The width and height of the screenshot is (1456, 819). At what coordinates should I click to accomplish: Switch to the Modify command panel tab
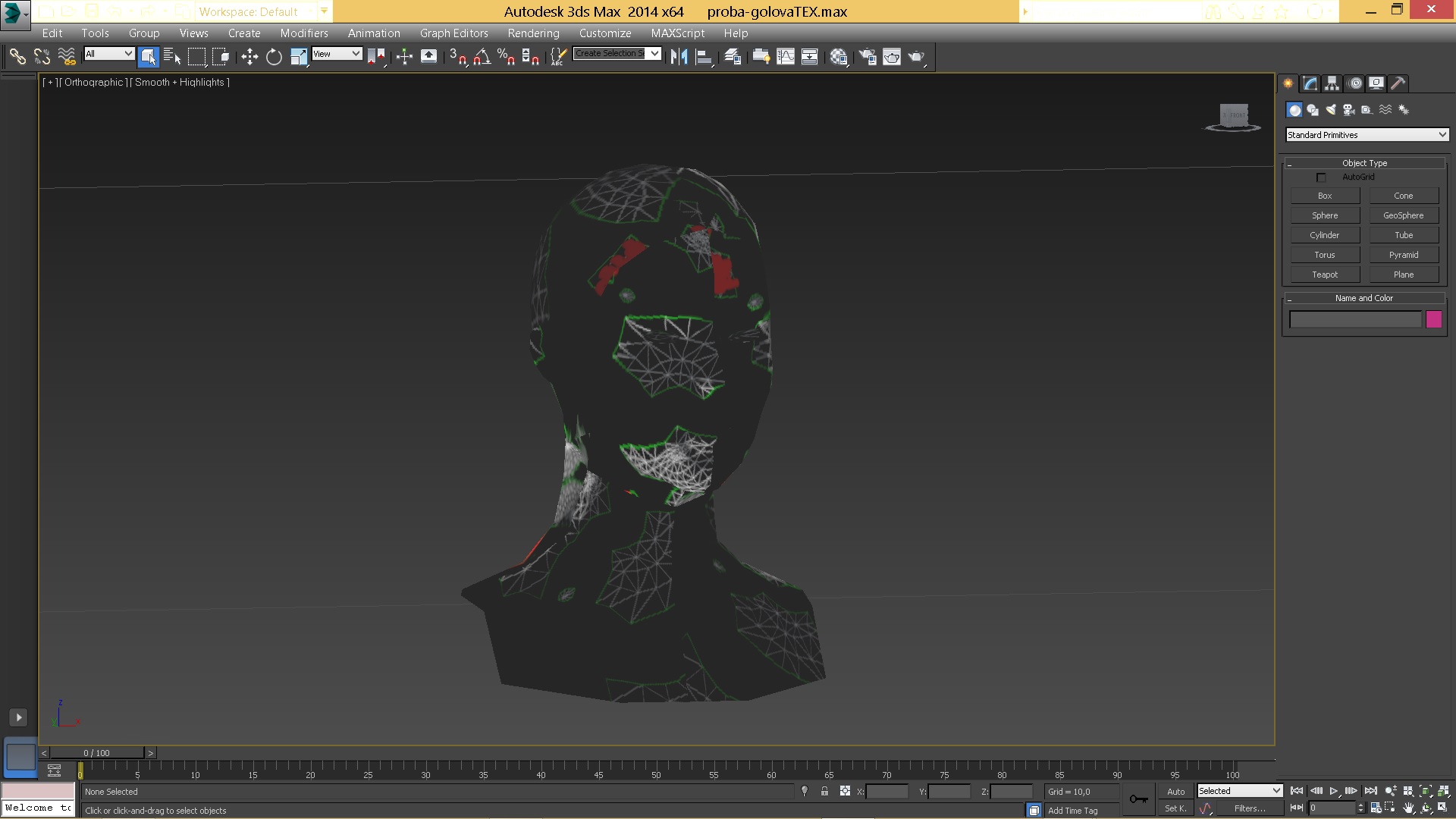coord(1310,83)
